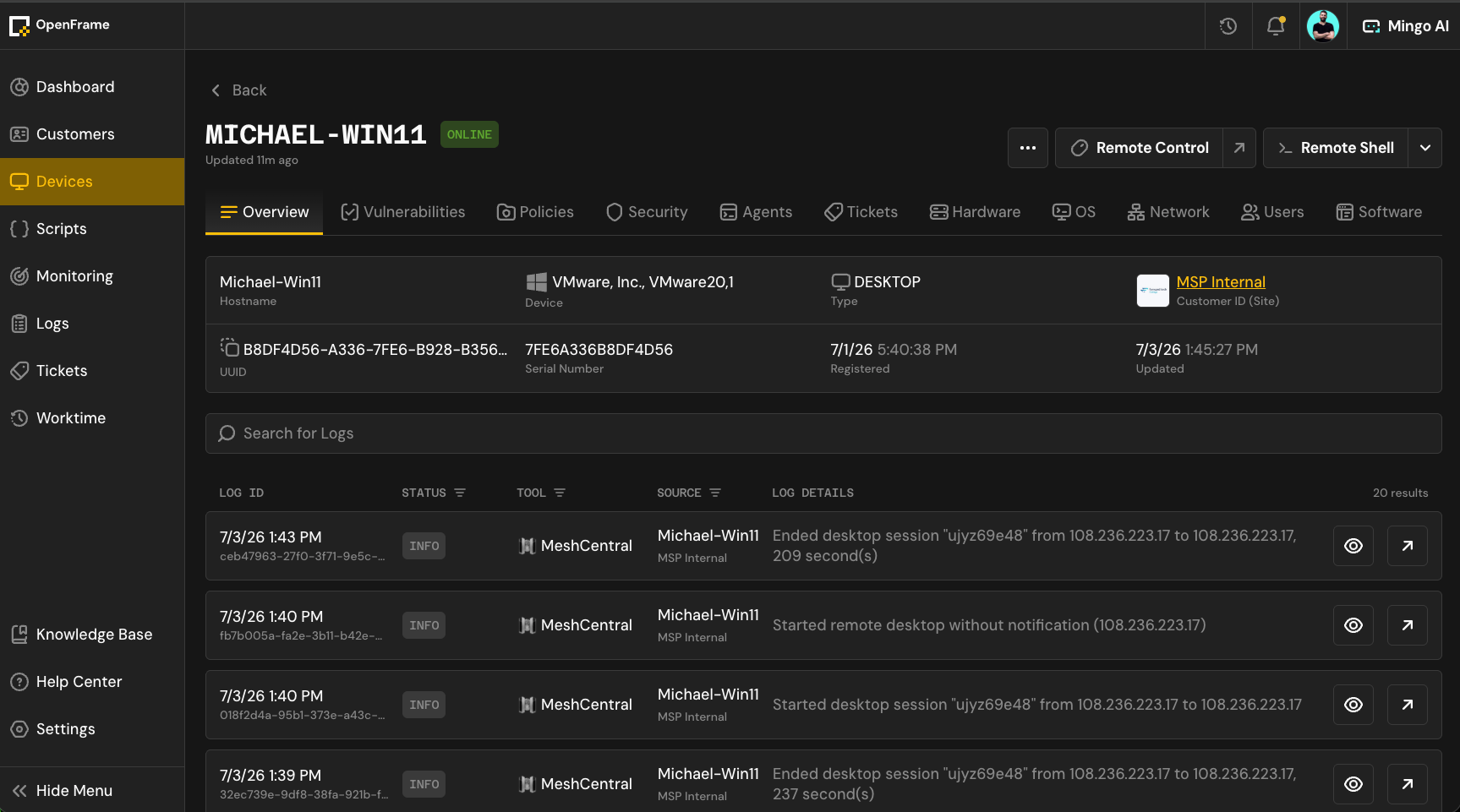Image resolution: width=1460 pixels, height=812 pixels.
Task: Open the MSP Internal customer link
Action: click(1221, 282)
